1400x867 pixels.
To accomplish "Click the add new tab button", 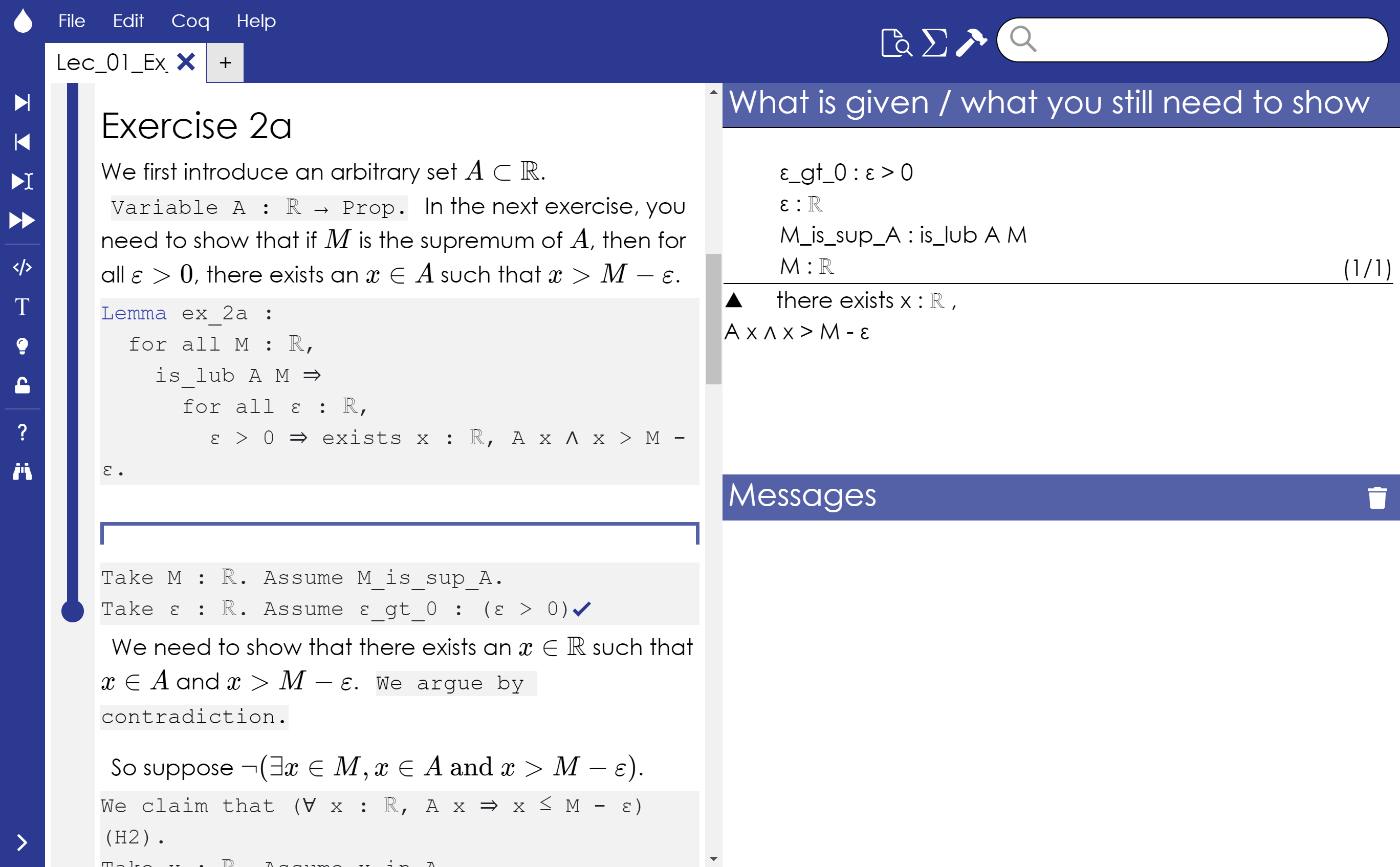I will 224,62.
